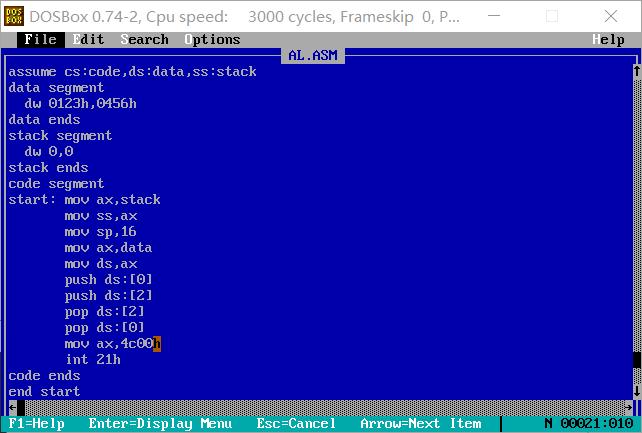This screenshot has width=642, height=433.
Task: Click the vertical scrollbar down arrow
Action: coord(637,391)
